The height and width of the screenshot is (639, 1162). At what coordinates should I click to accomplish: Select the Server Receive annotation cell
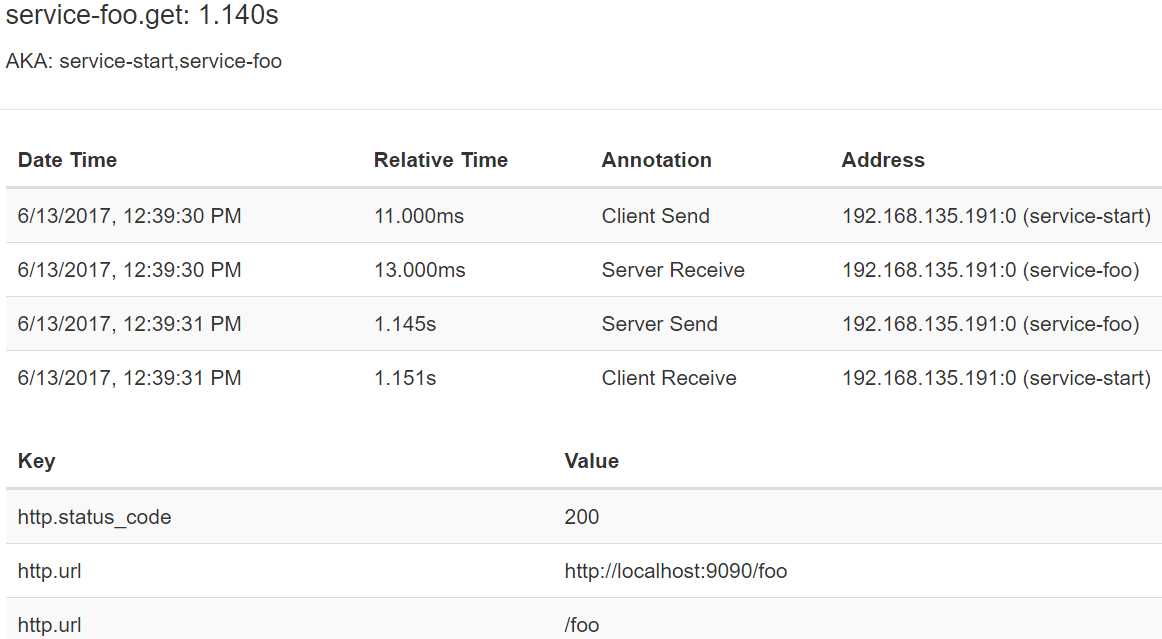pos(673,270)
